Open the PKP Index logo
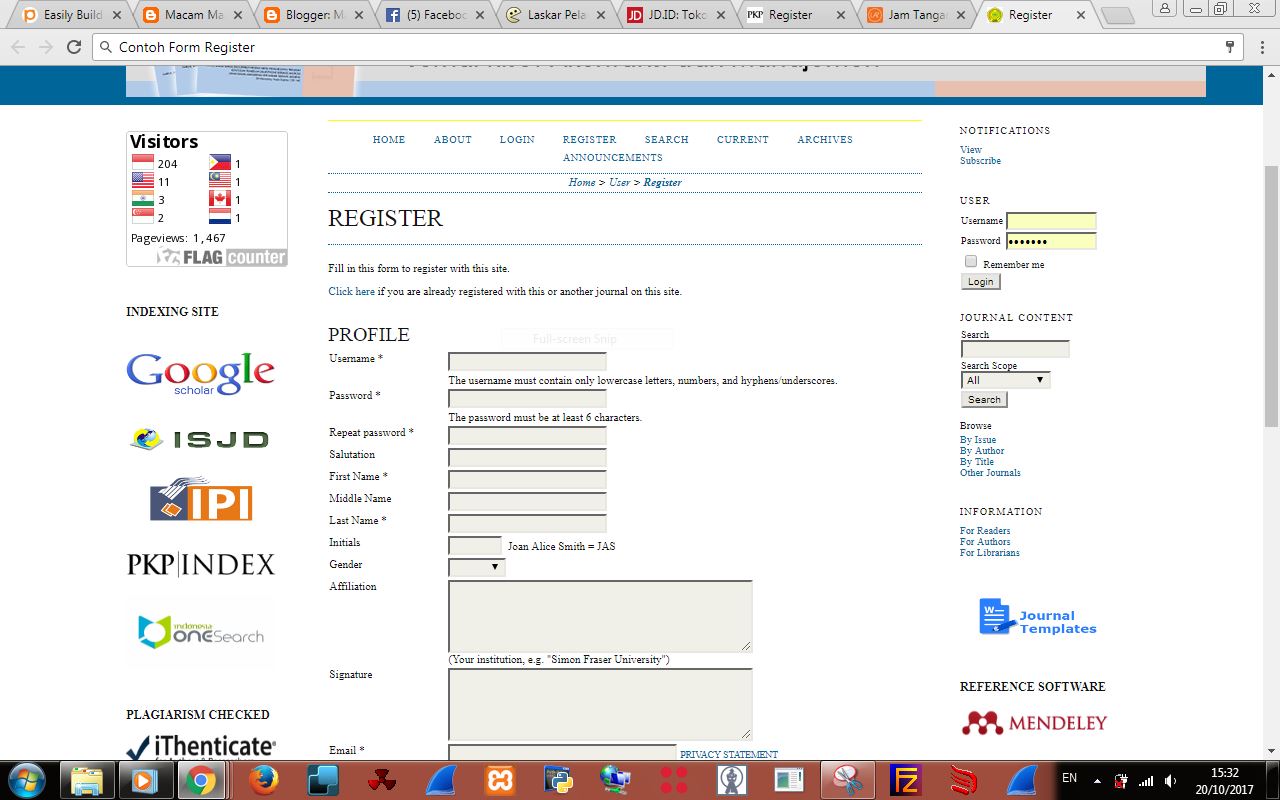This screenshot has width=1280, height=800. 200,565
